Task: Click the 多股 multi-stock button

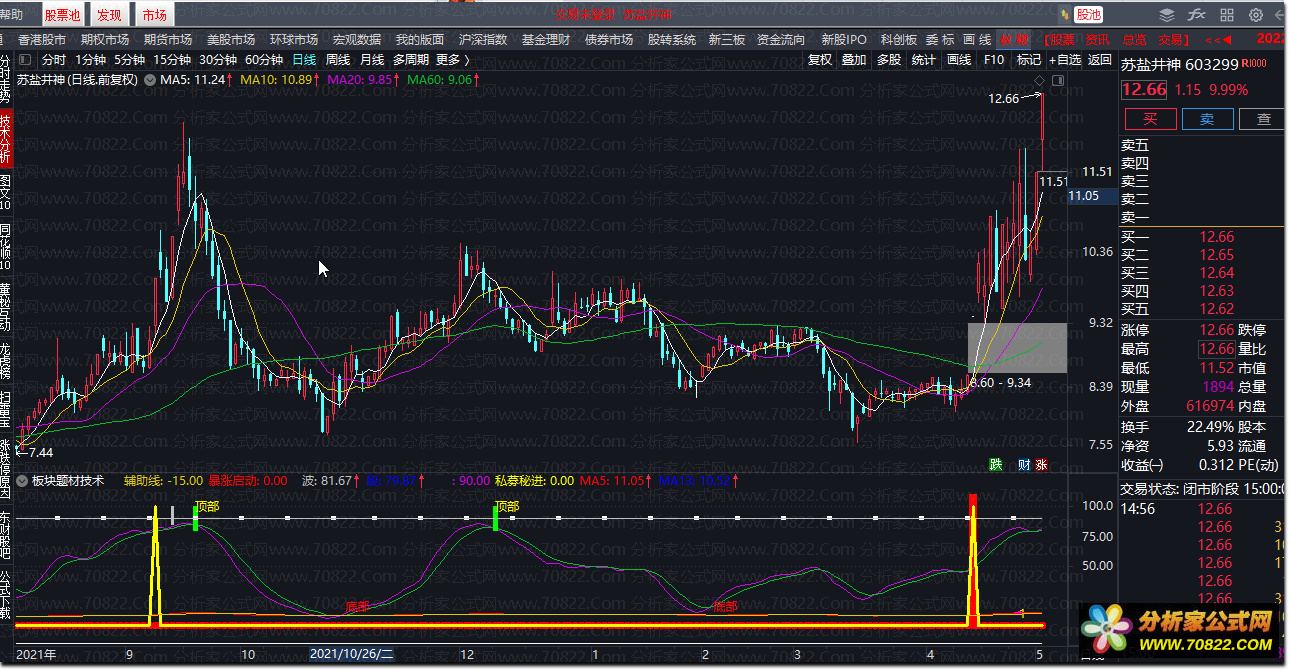Action: pos(889,60)
